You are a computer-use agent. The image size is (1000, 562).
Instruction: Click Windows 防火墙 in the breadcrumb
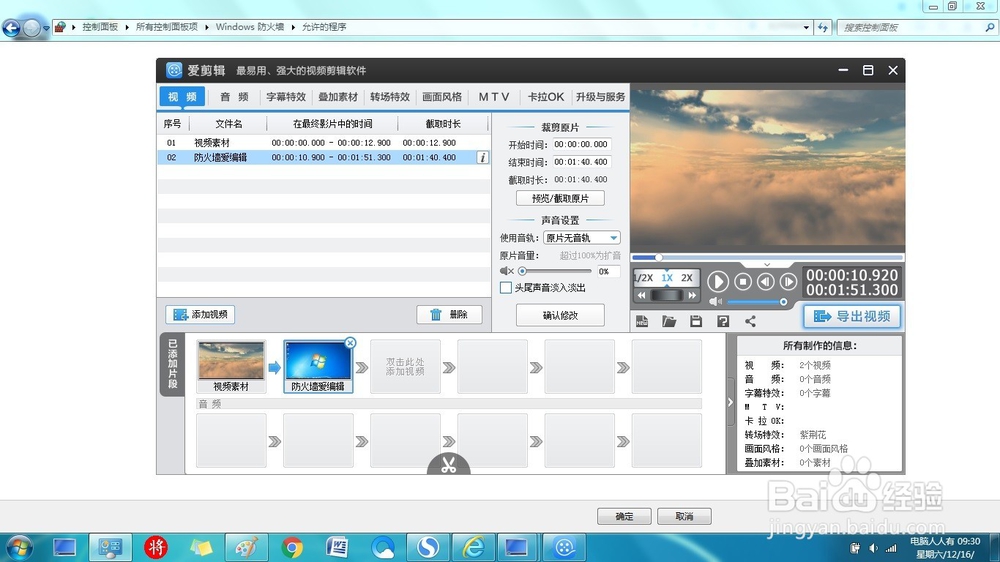pyautogui.click(x=249, y=27)
